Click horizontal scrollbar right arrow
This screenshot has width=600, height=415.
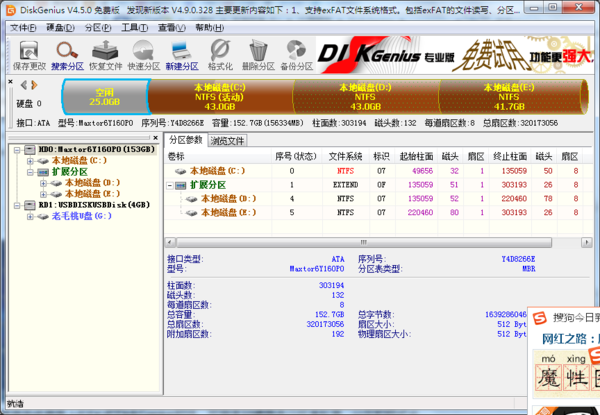point(586,242)
